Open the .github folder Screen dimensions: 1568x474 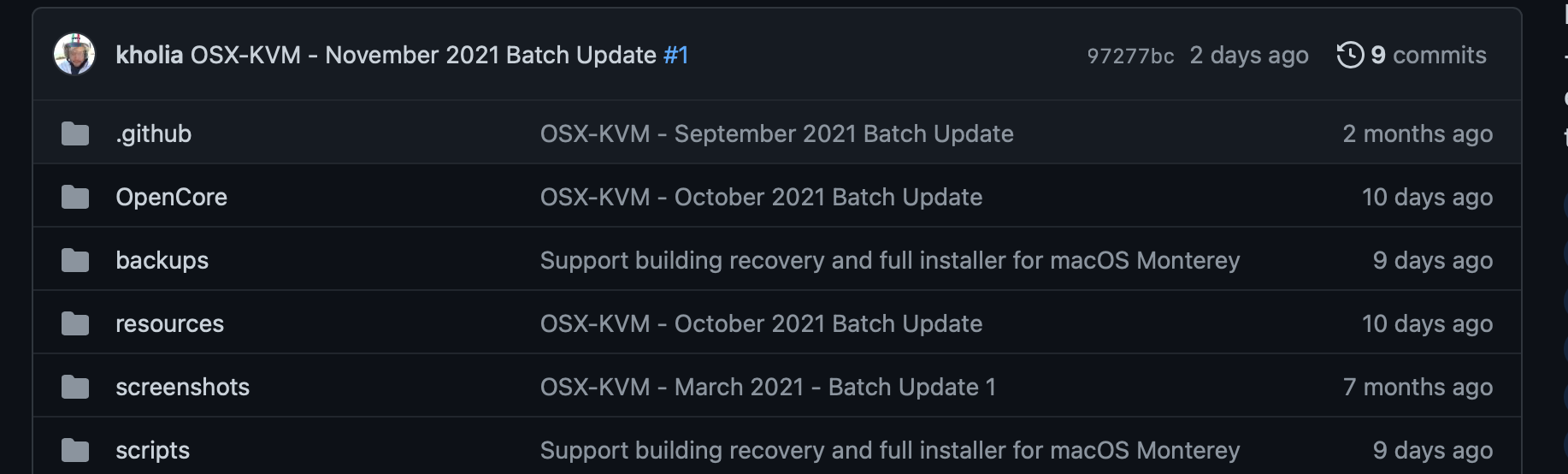tap(154, 134)
